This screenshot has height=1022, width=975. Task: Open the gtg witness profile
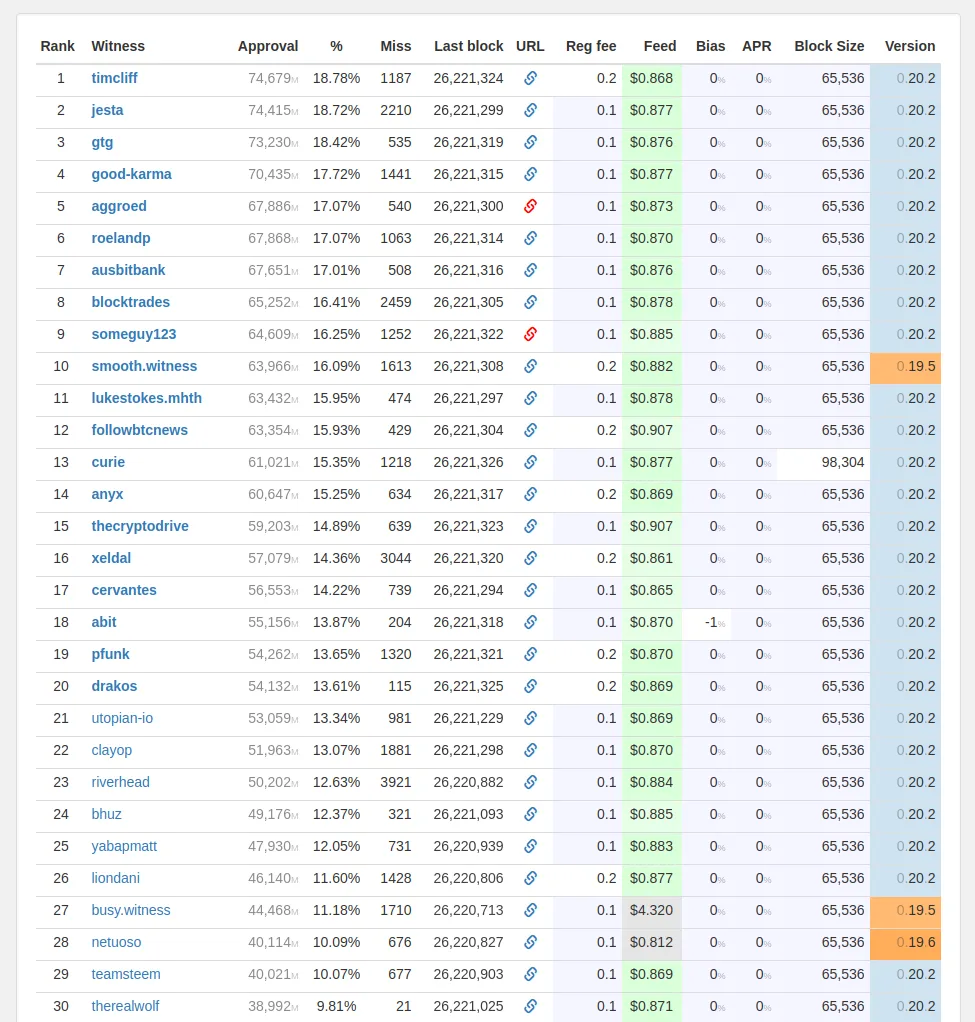click(x=102, y=142)
